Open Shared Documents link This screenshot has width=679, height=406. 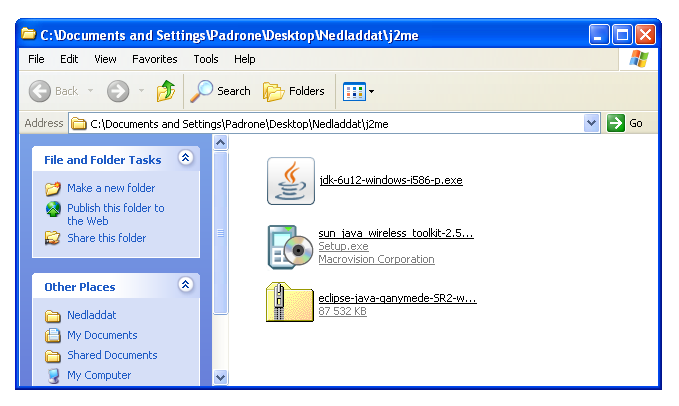112,355
